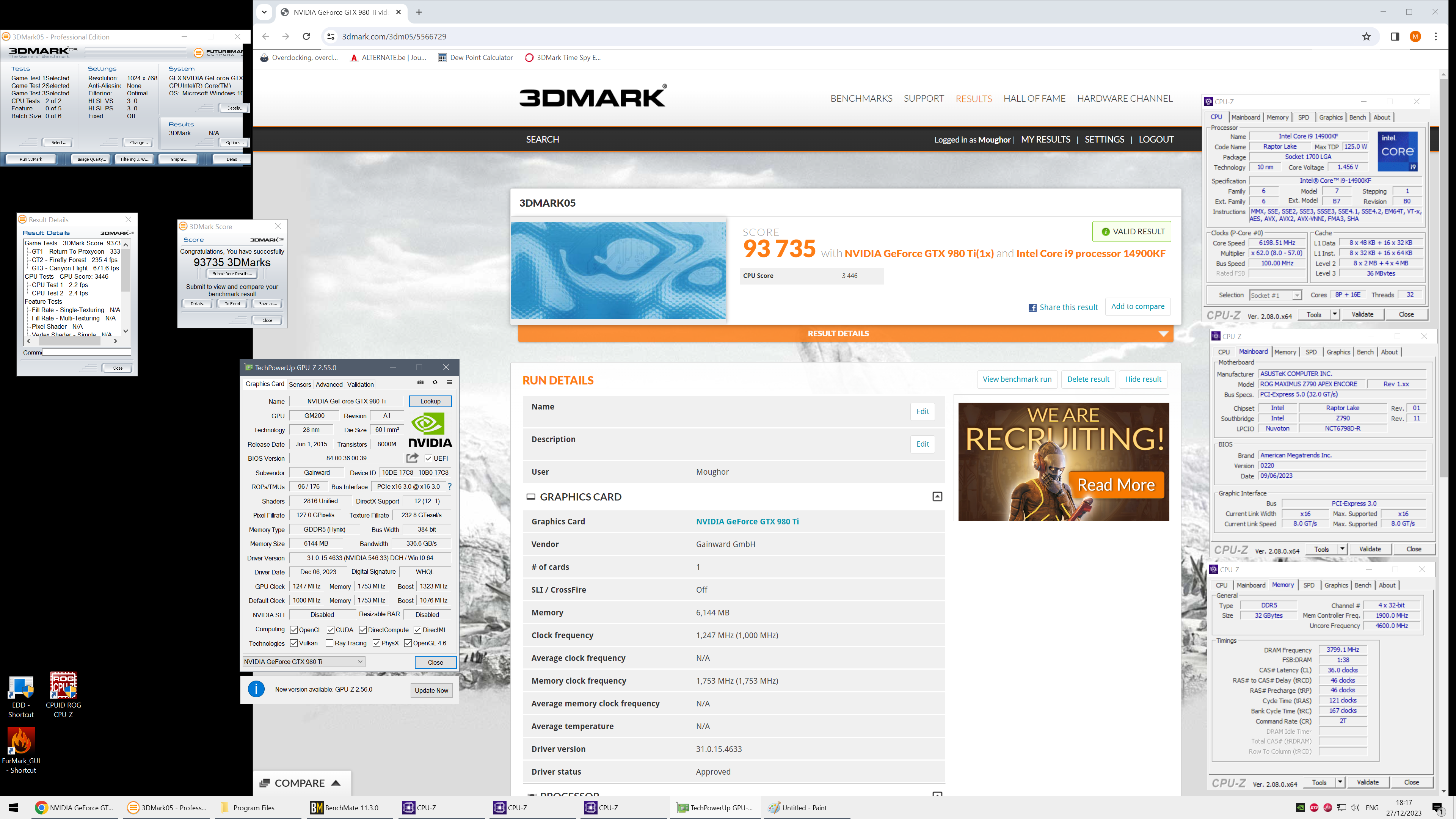The image size is (1456, 819).
Task: Click the We Are Recruiting ad banner
Action: point(1064,462)
